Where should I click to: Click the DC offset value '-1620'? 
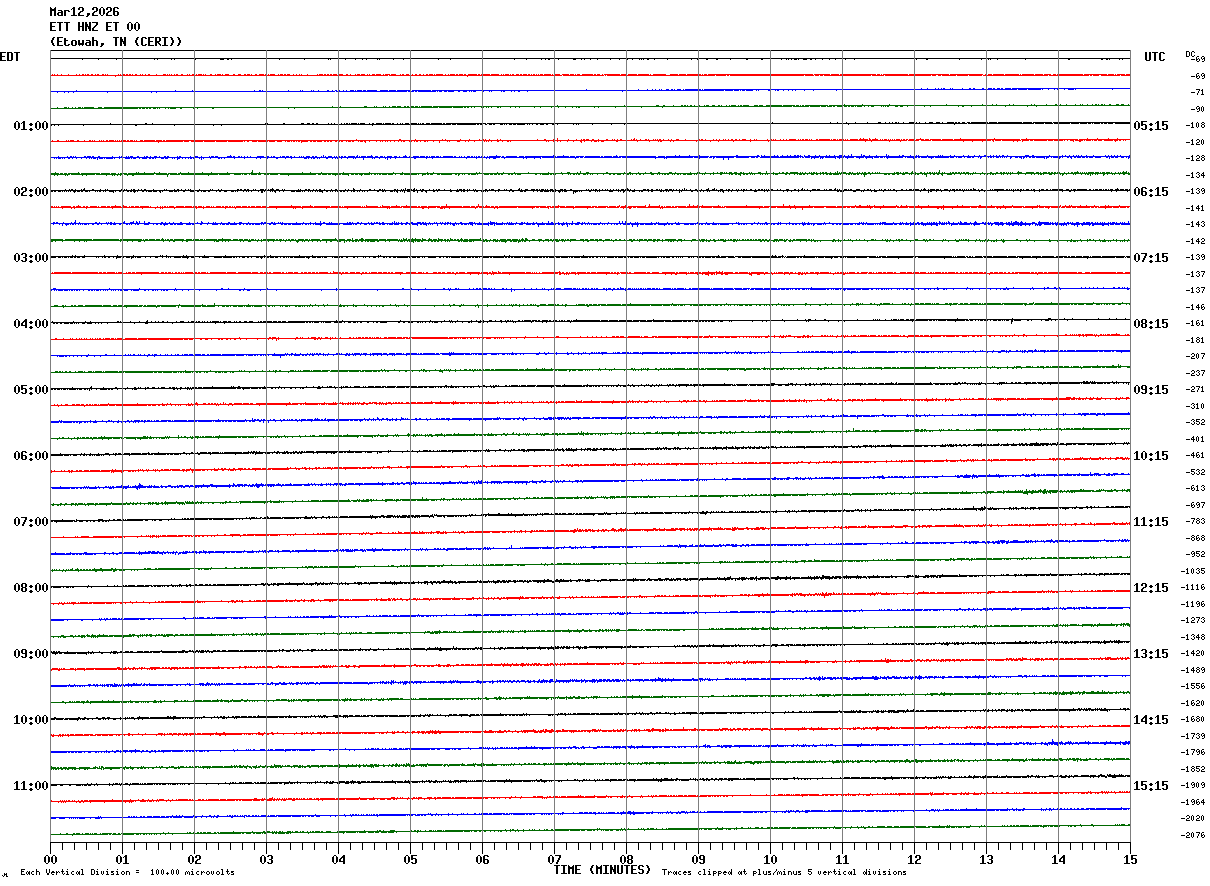[1193, 703]
